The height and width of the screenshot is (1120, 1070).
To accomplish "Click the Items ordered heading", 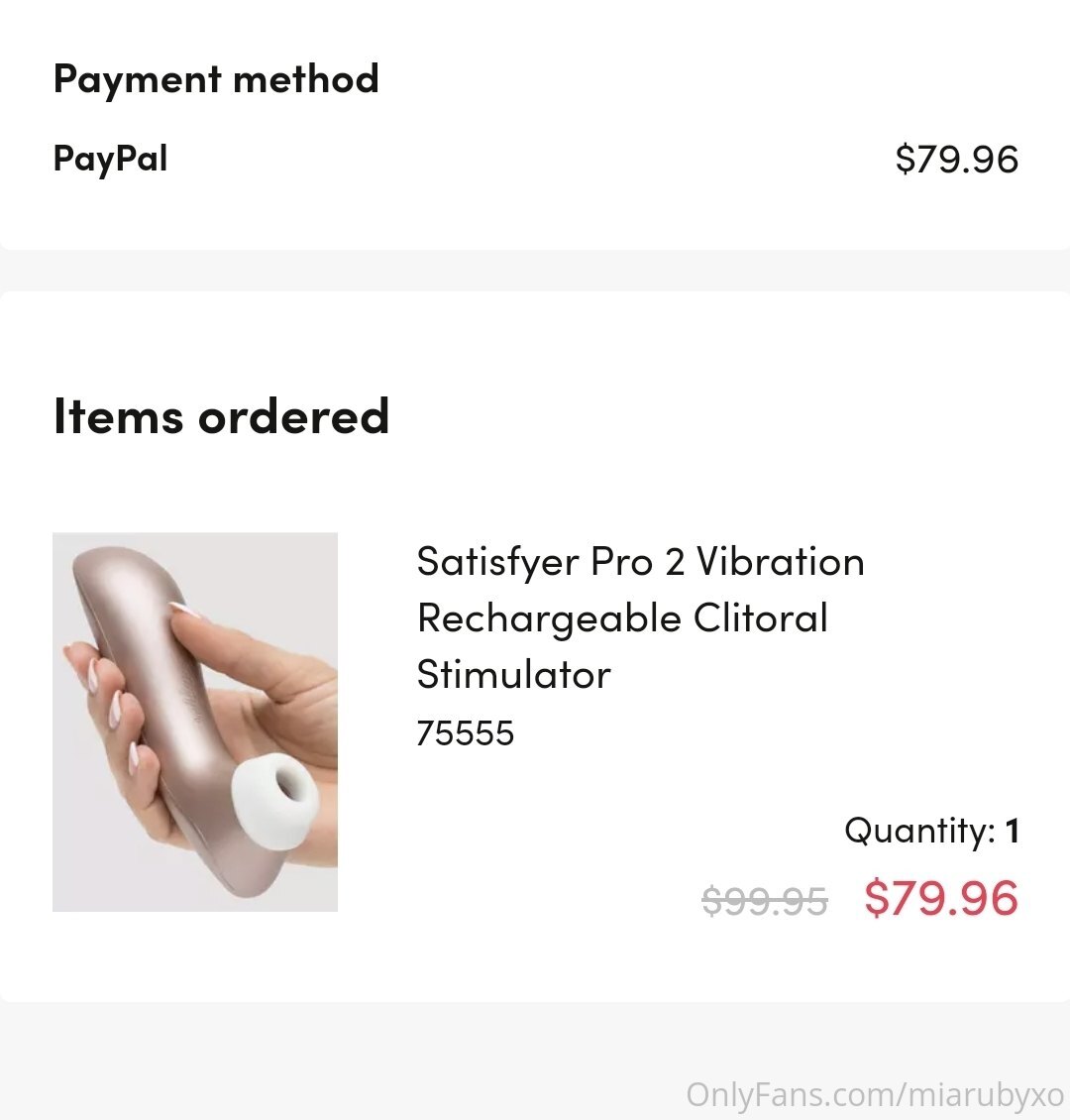I will [221, 415].
